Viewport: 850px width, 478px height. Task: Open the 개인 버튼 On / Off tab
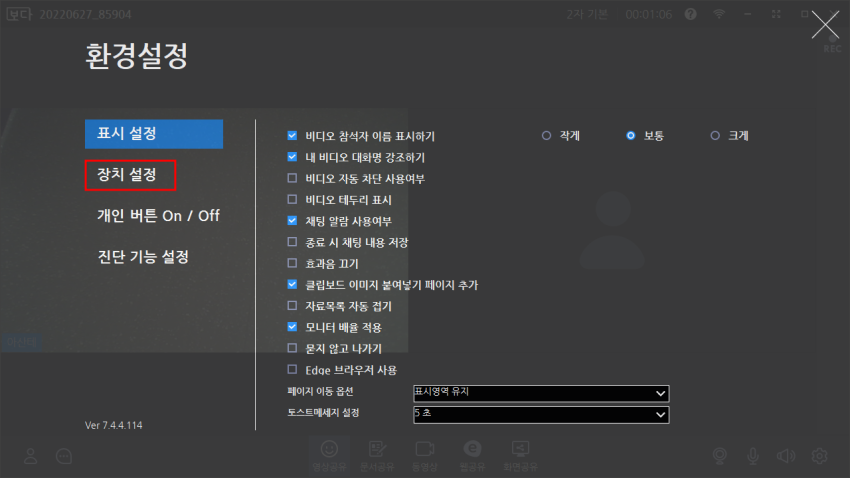click(x=158, y=216)
